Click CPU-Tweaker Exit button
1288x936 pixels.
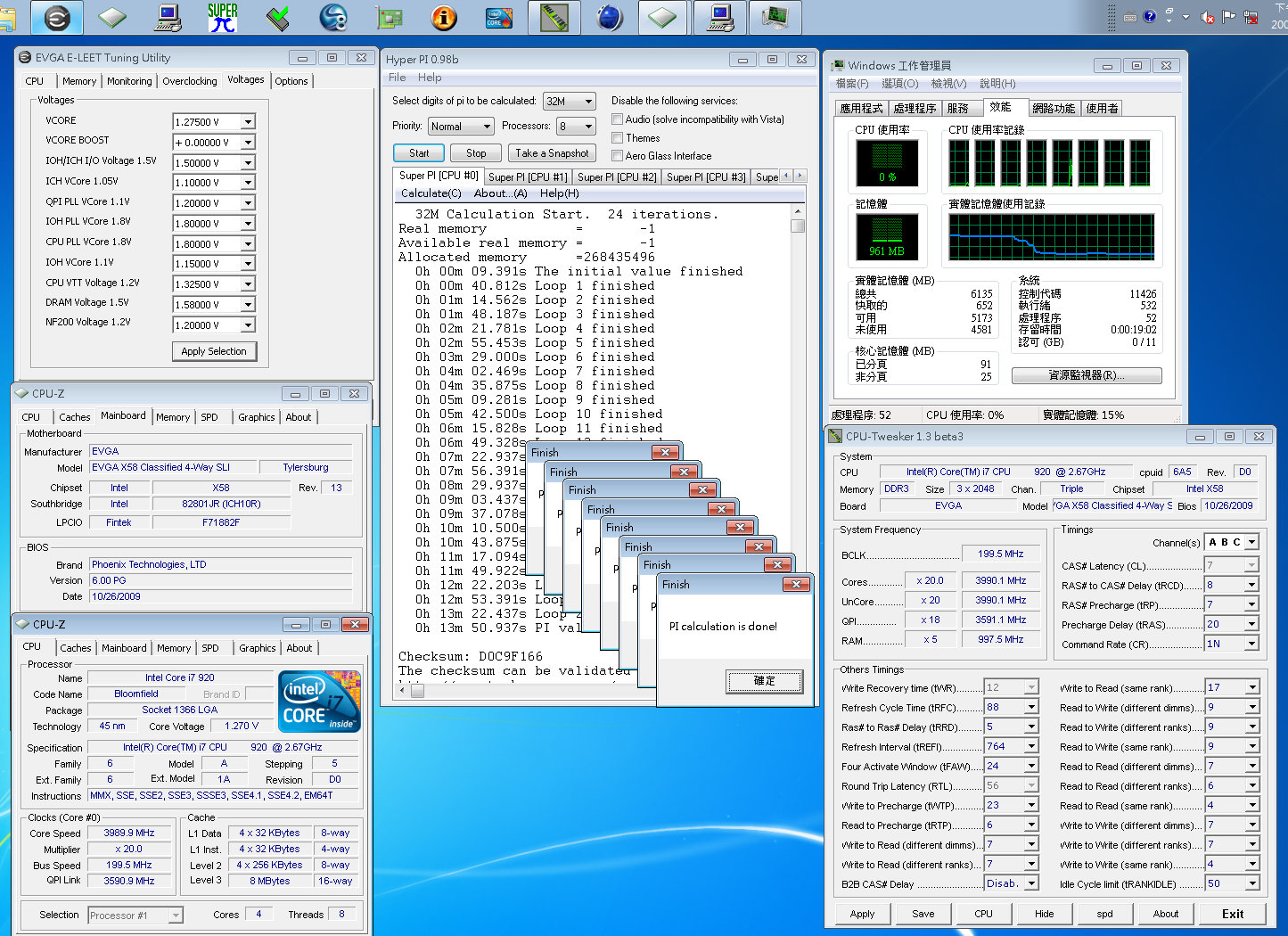point(1233,914)
